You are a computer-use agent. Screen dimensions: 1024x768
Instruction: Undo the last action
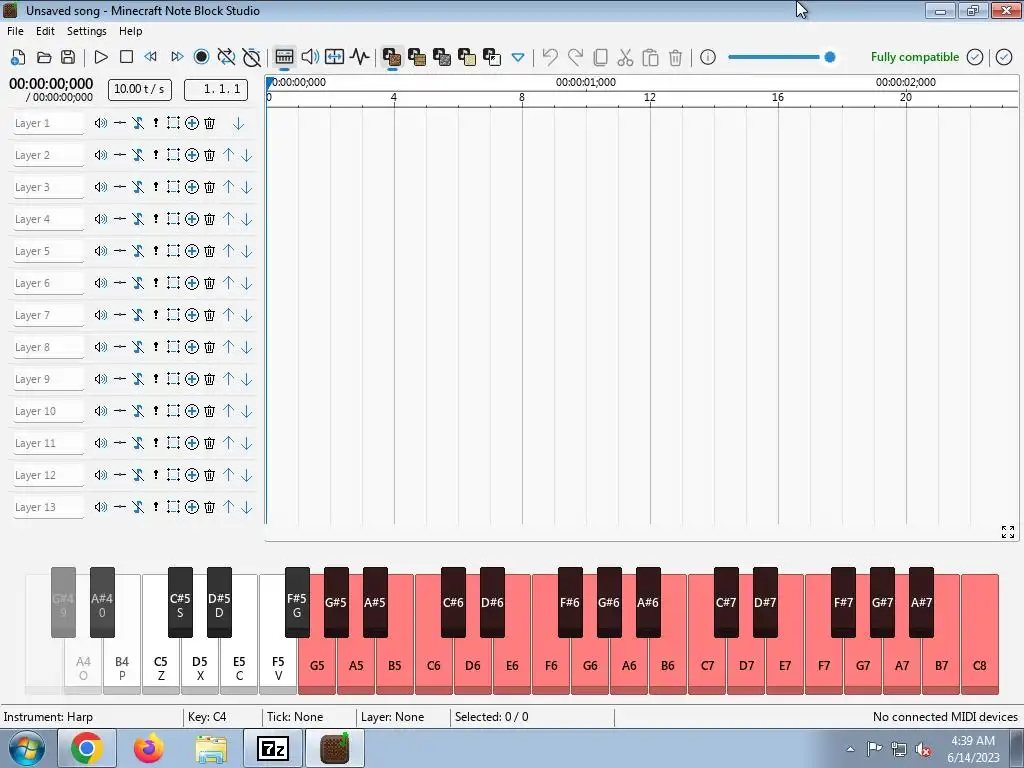click(550, 57)
